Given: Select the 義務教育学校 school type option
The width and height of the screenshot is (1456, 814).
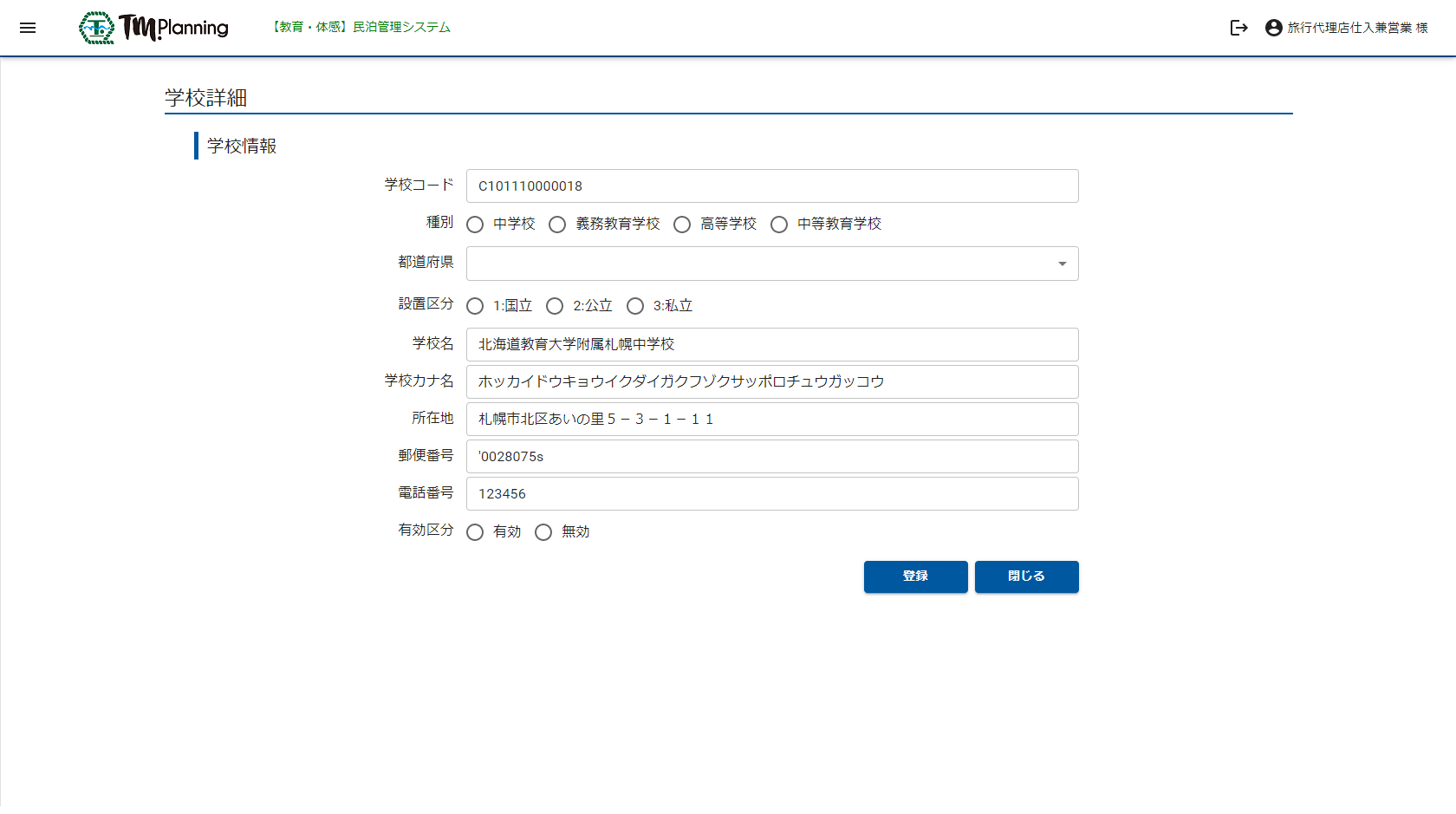Looking at the screenshot, I should (x=557, y=225).
